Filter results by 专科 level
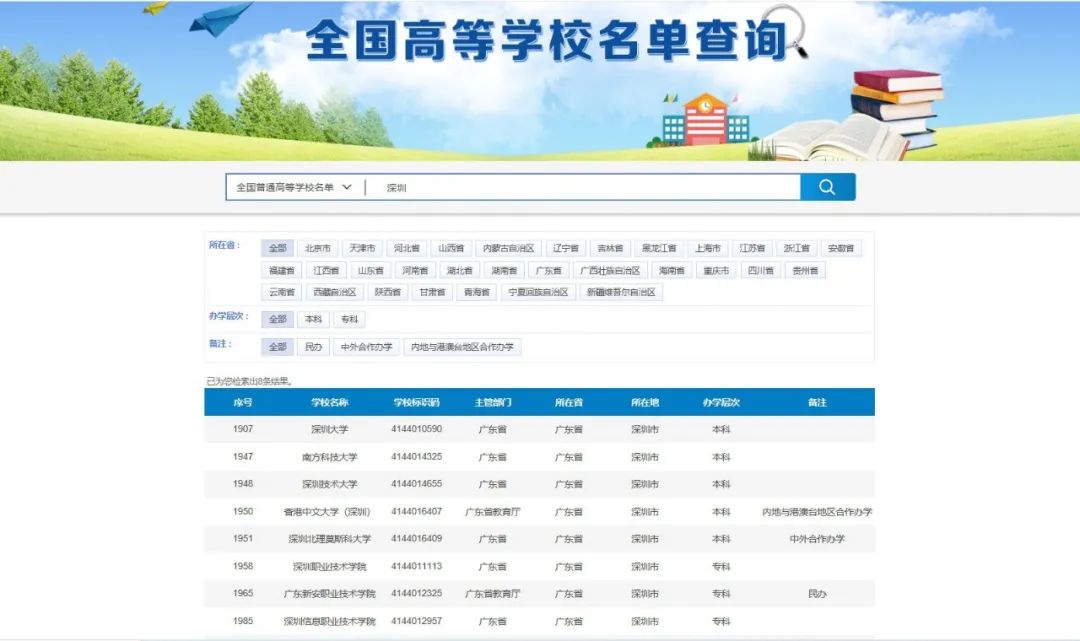 [348, 319]
